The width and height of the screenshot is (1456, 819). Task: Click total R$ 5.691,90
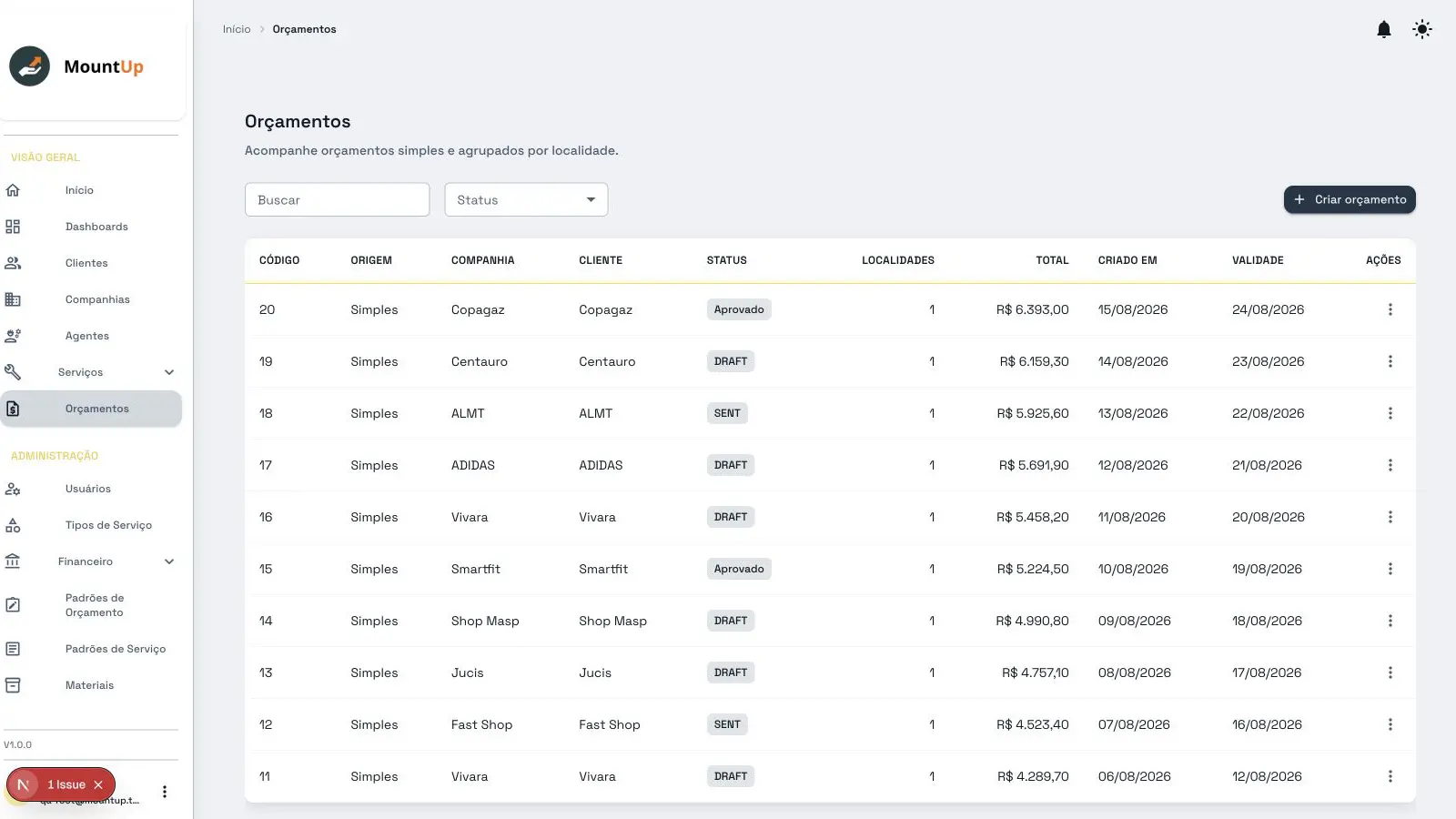(1034, 465)
